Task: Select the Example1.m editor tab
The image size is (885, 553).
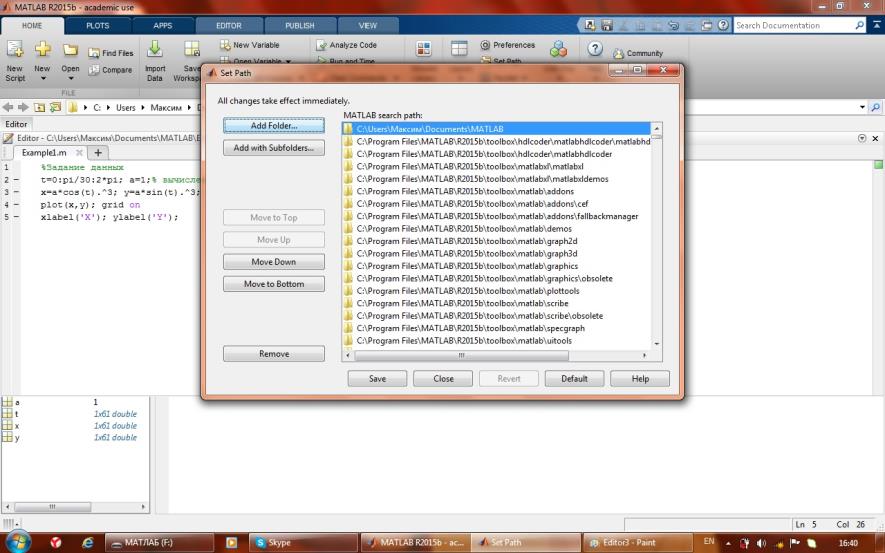Action: (x=50, y=153)
